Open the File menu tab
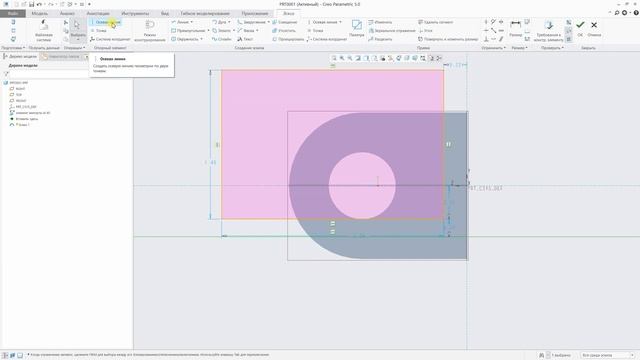This screenshot has width=640, height=360. [13, 13]
